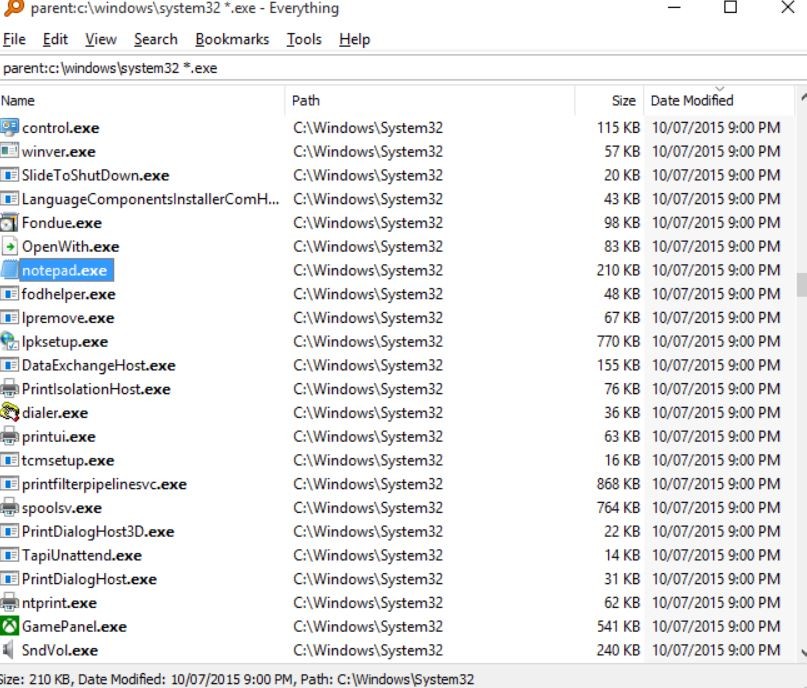Click the status bar file details text
The image size is (807, 688).
(x=237, y=679)
